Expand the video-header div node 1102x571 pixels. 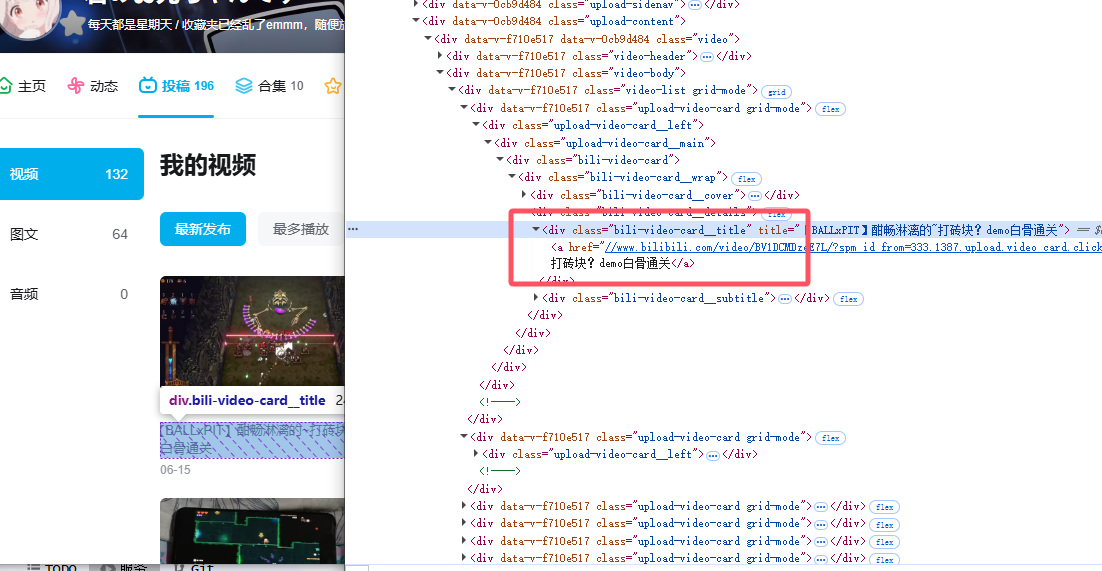(440, 56)
